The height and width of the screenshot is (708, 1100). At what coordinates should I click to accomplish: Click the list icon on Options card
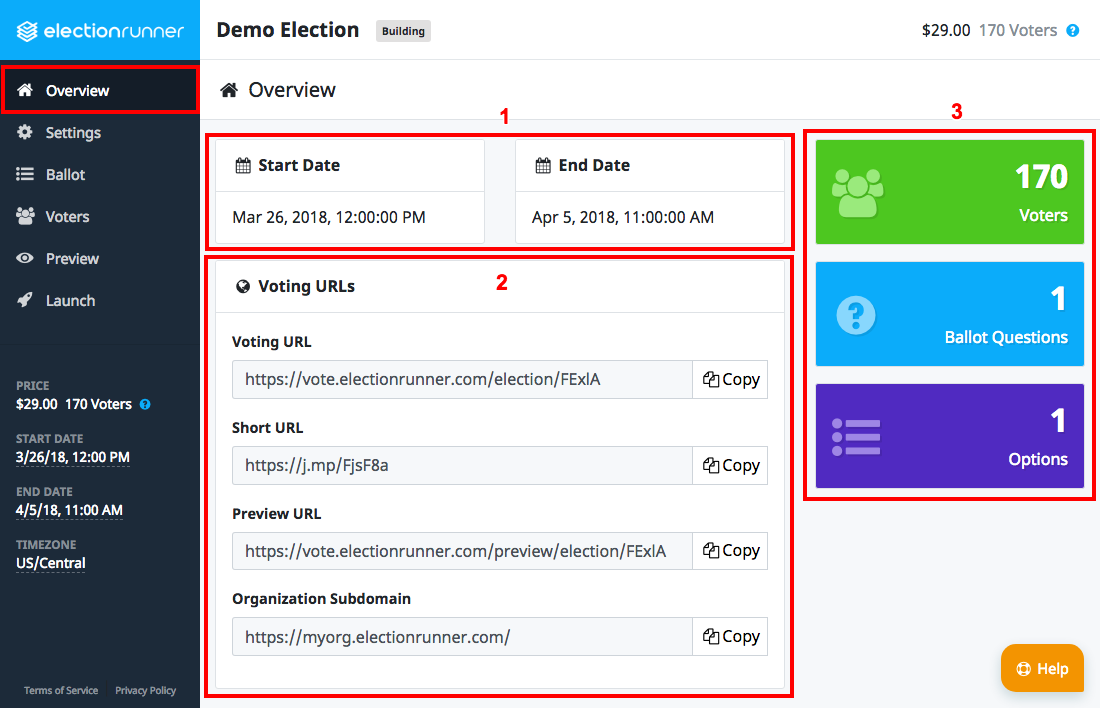pos(856,437)
